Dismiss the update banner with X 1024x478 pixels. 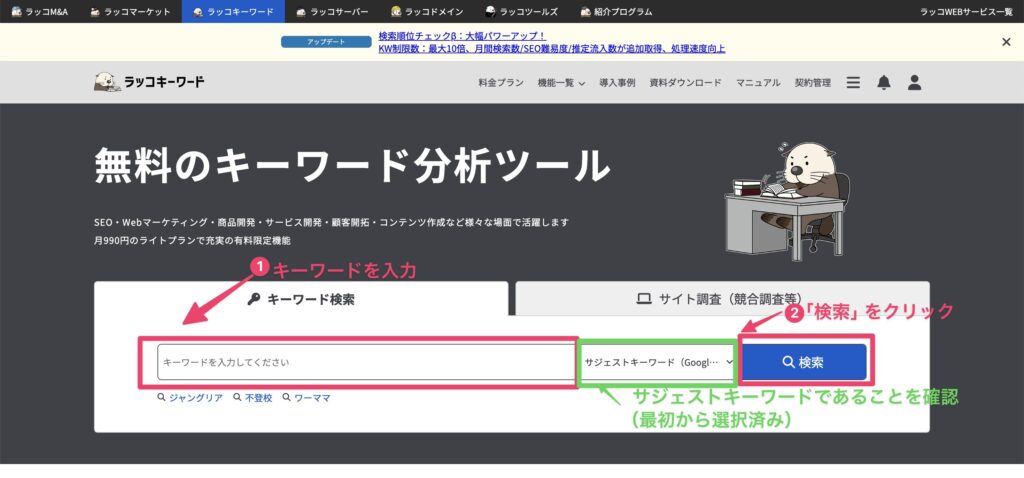[x=1006, y=42]
